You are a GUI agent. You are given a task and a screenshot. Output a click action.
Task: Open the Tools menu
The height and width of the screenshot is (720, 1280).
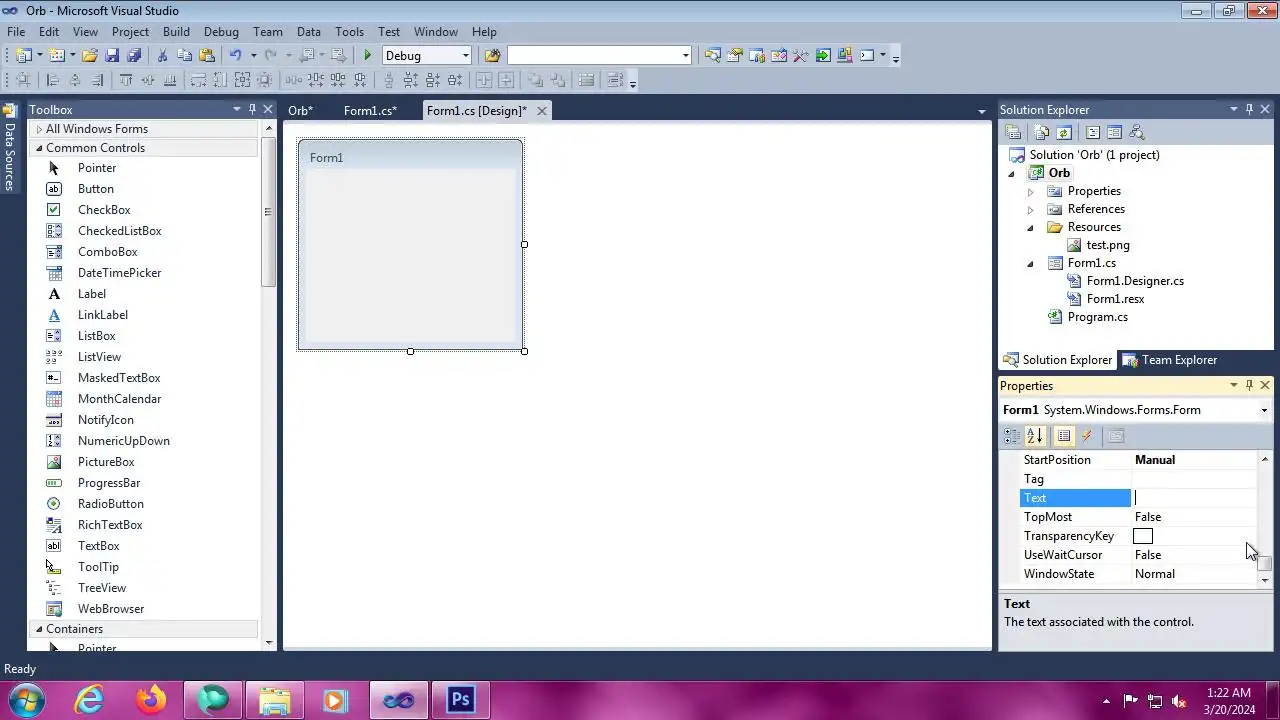pyautogui.click(x=349, y=32)
